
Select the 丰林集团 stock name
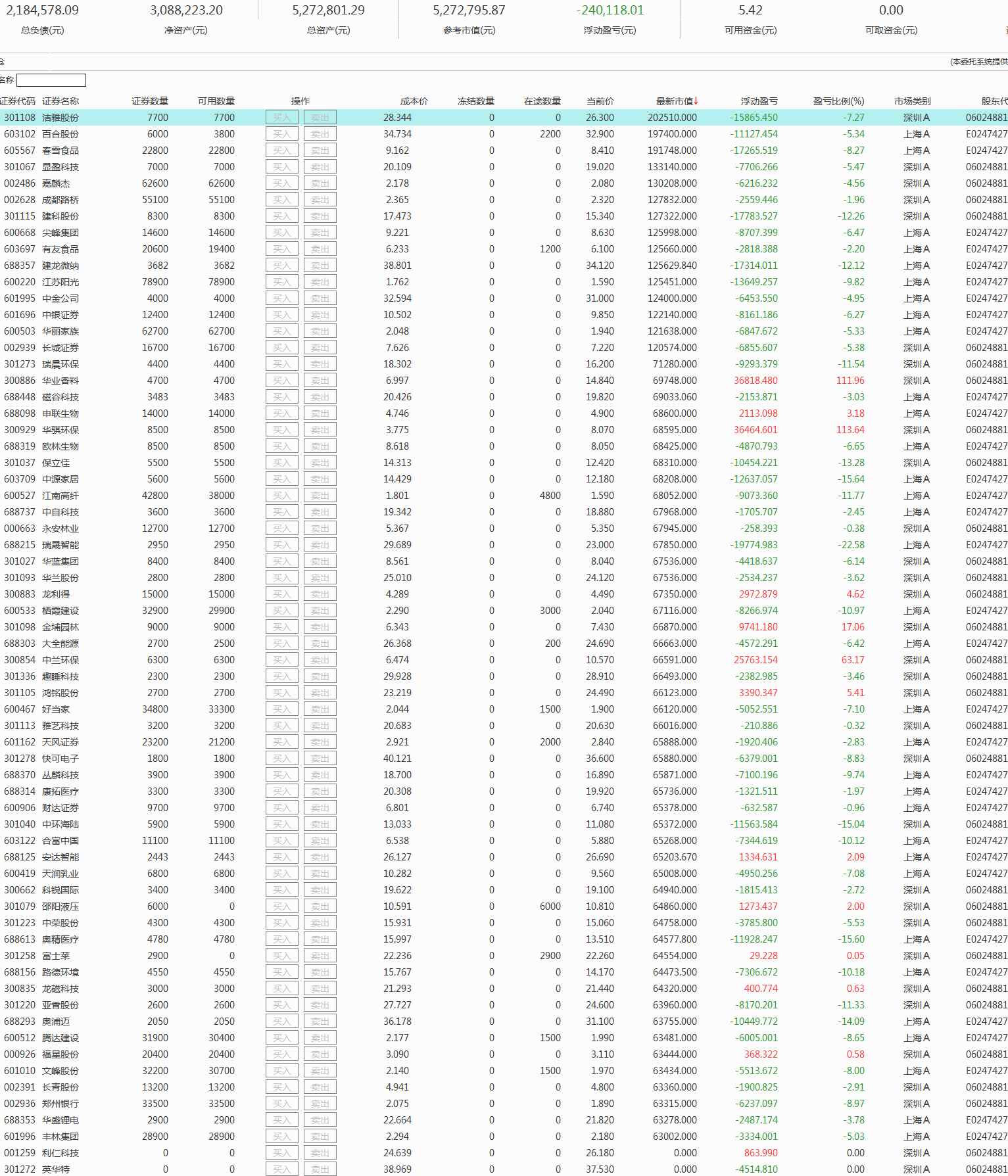coord(60,1137)
